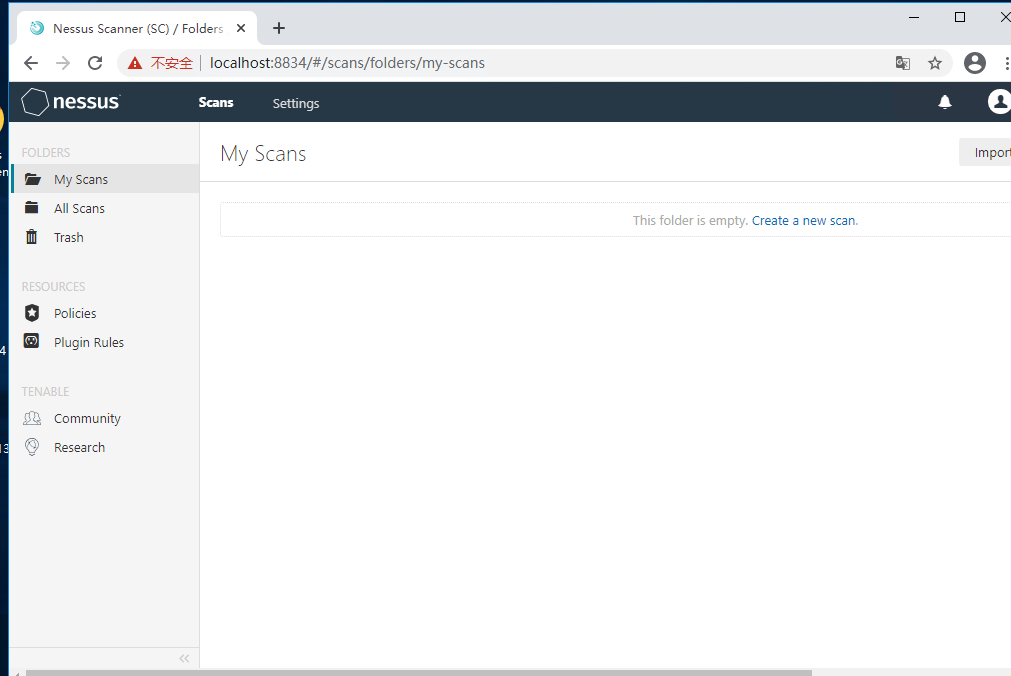Screen dimensions: 1011x676
Task: Click the Nessus logo in header
Action: (70, 102)
